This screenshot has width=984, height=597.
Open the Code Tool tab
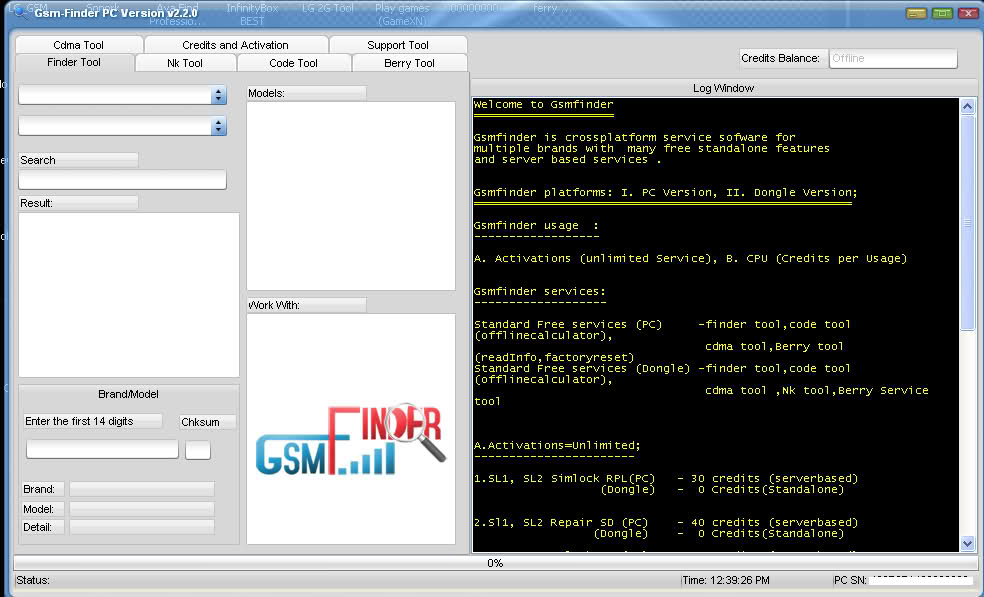(294, 63)
